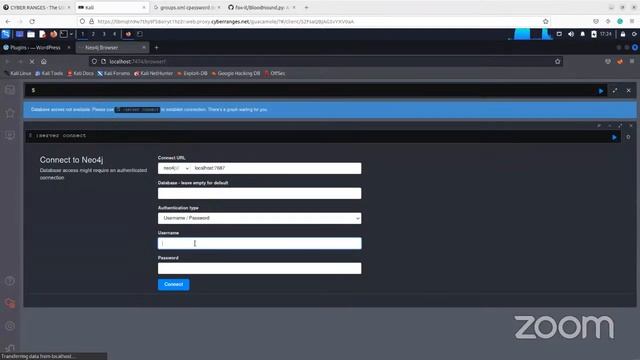Open terminal dropdown arrow in Kali panel

click(x=71, y=34)
